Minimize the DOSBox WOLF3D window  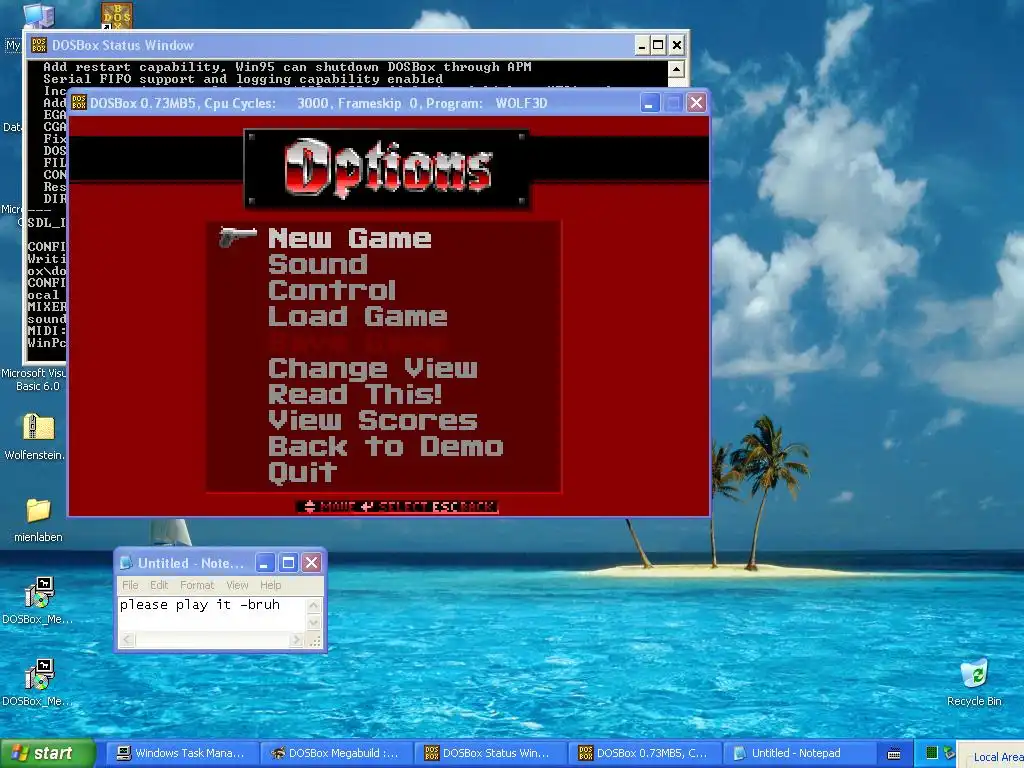(650, 103)
